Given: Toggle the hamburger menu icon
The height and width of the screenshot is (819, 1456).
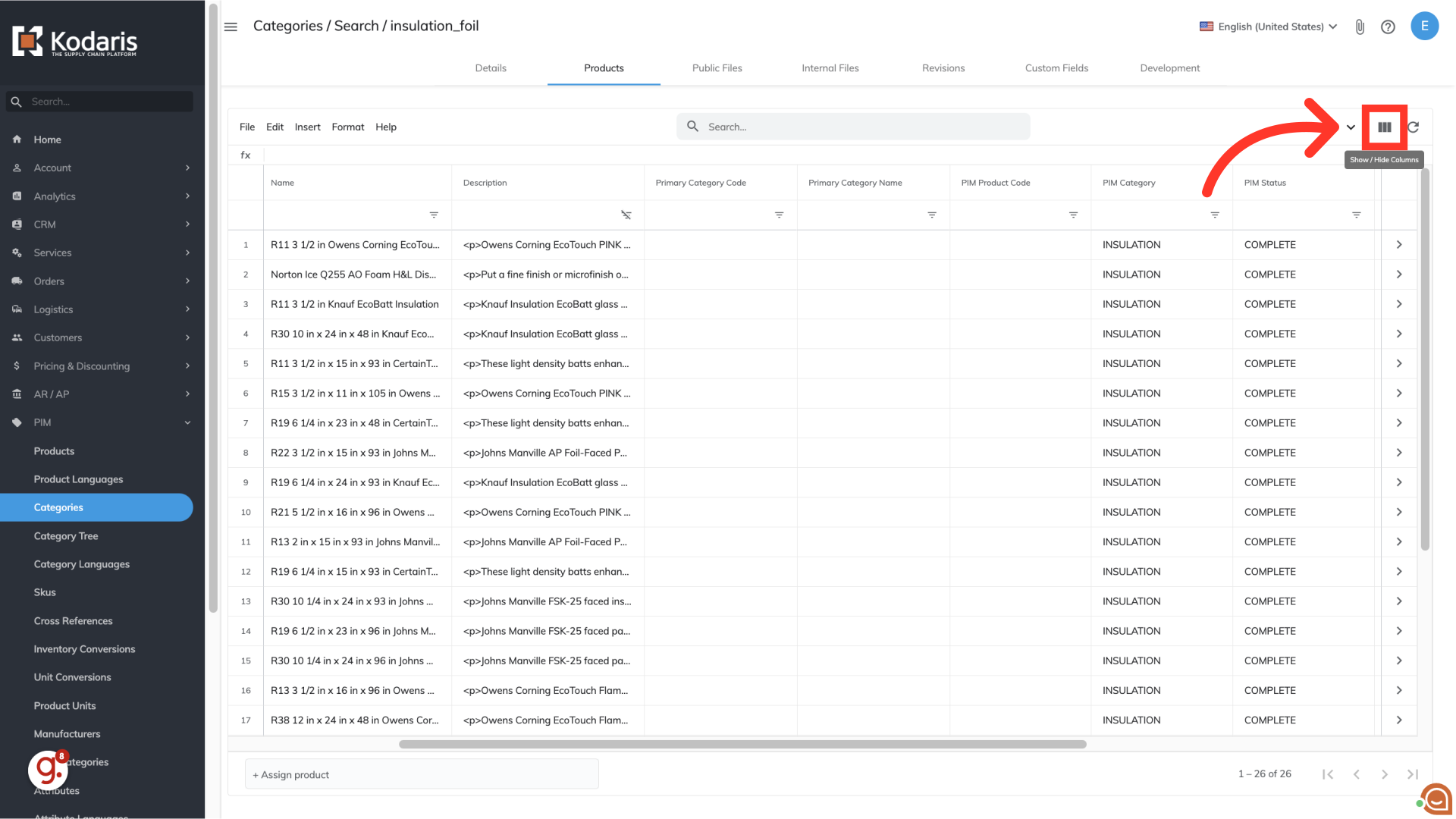Looking at the screenshot, I should coord(231,27).
